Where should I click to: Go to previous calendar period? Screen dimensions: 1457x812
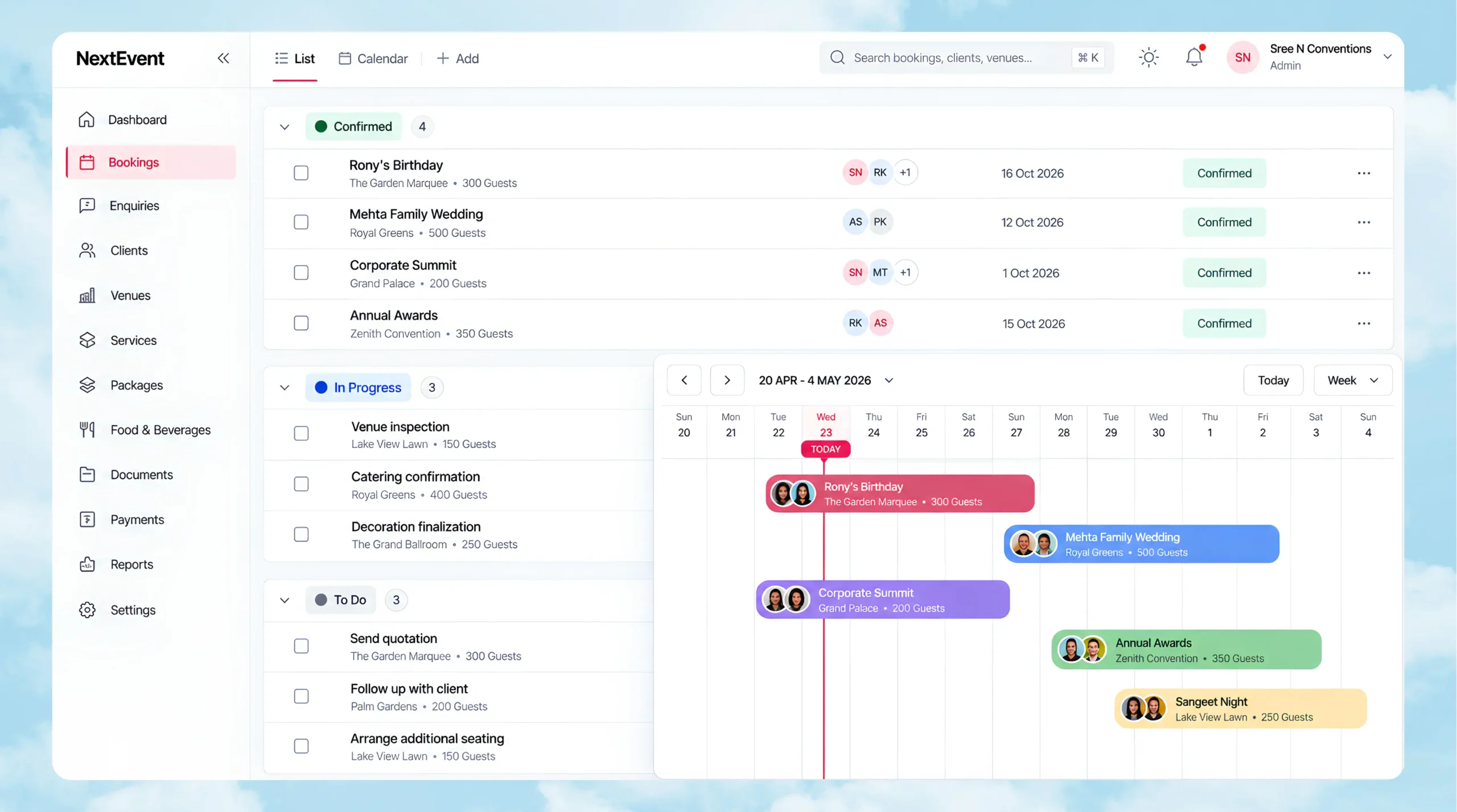(684, 380)
